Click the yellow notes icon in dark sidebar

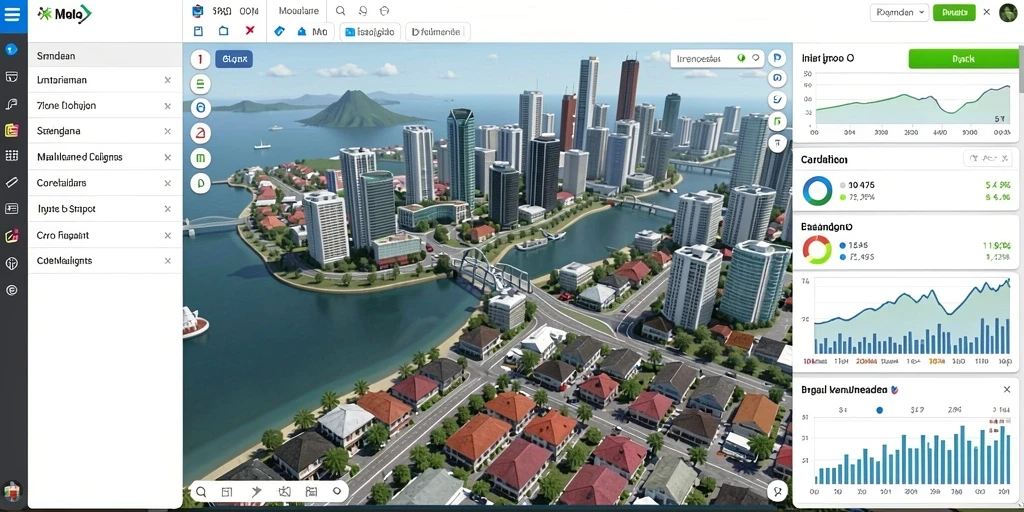coord(11,130)
